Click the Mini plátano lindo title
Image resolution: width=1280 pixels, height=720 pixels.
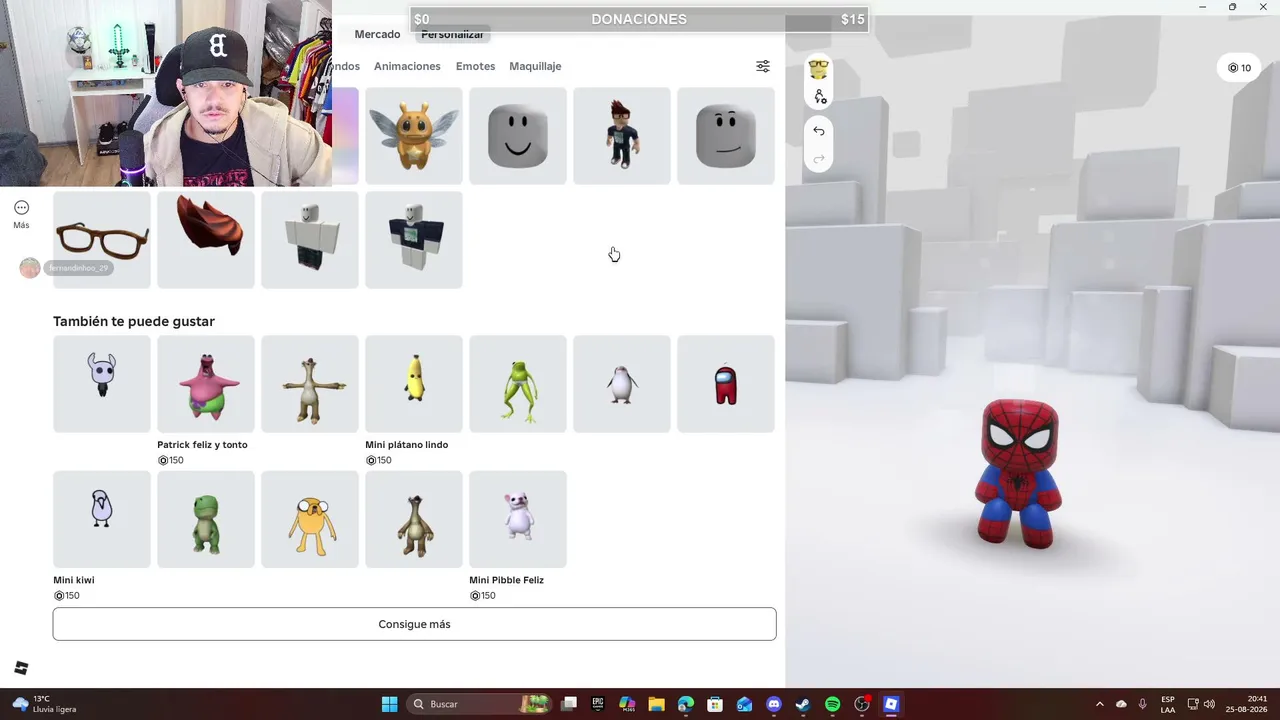tap(407, 445)
